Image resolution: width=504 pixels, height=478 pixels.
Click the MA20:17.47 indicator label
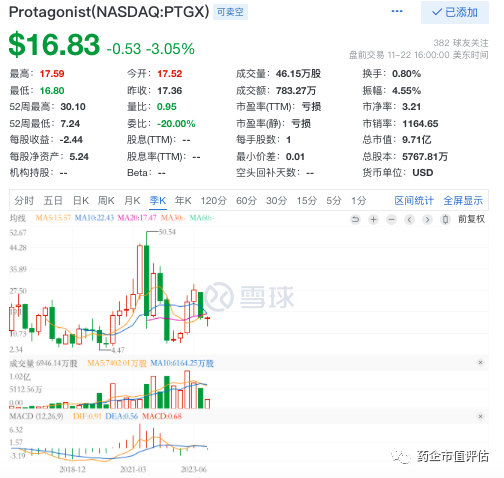137,218
